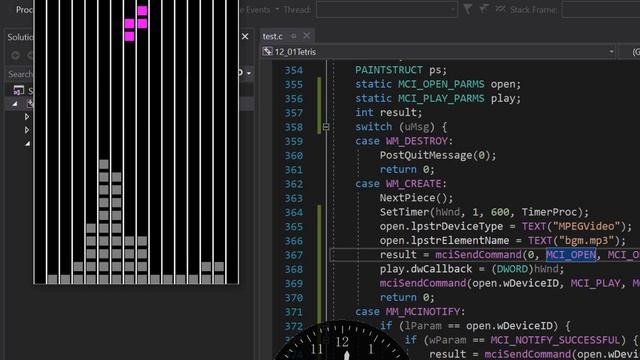
Task: Click line number 354 in the gutter
Action: [294, 70]
